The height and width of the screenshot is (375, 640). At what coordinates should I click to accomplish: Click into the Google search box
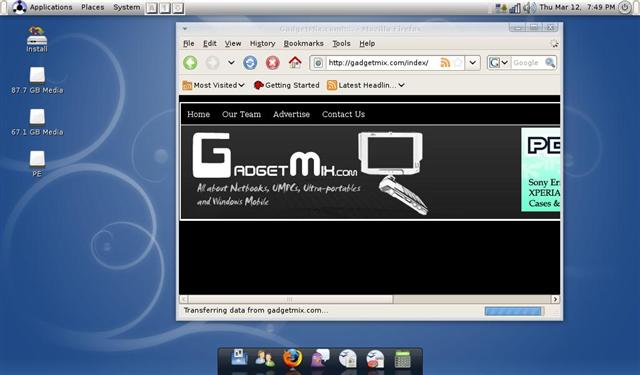tap(527, 63)
